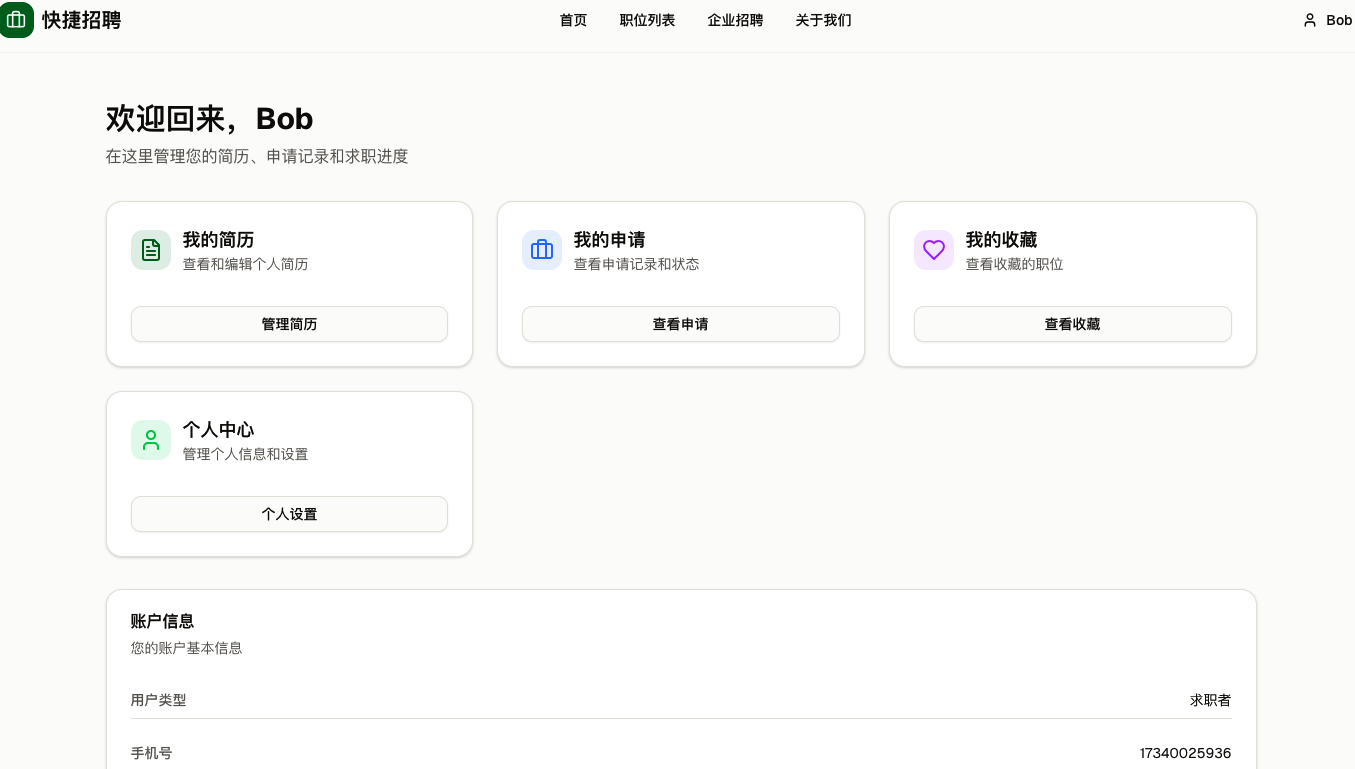Select the purple heart icon on 我的收藏 card
The width and height of the screenshot is (1355, 769).
(x=934, y=250)
